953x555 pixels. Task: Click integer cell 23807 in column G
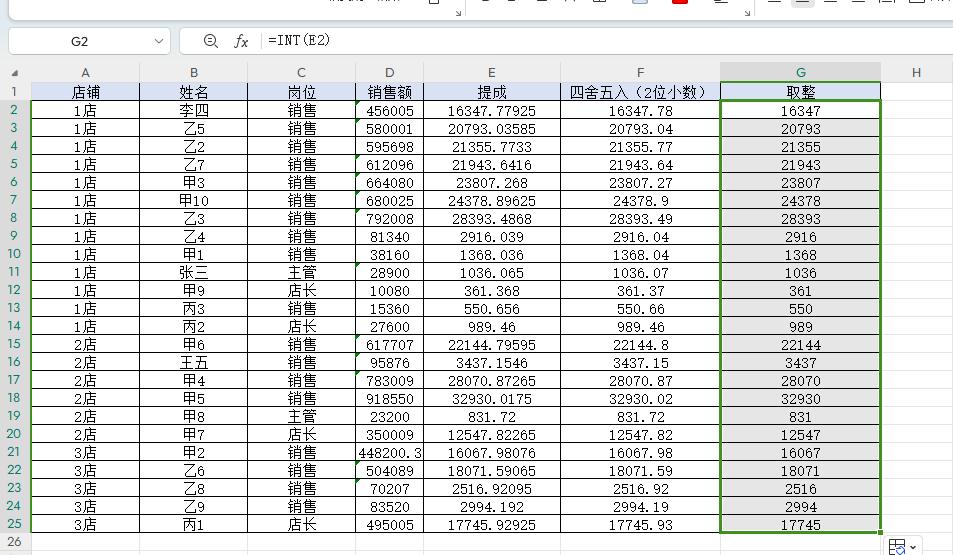[800, 182]
